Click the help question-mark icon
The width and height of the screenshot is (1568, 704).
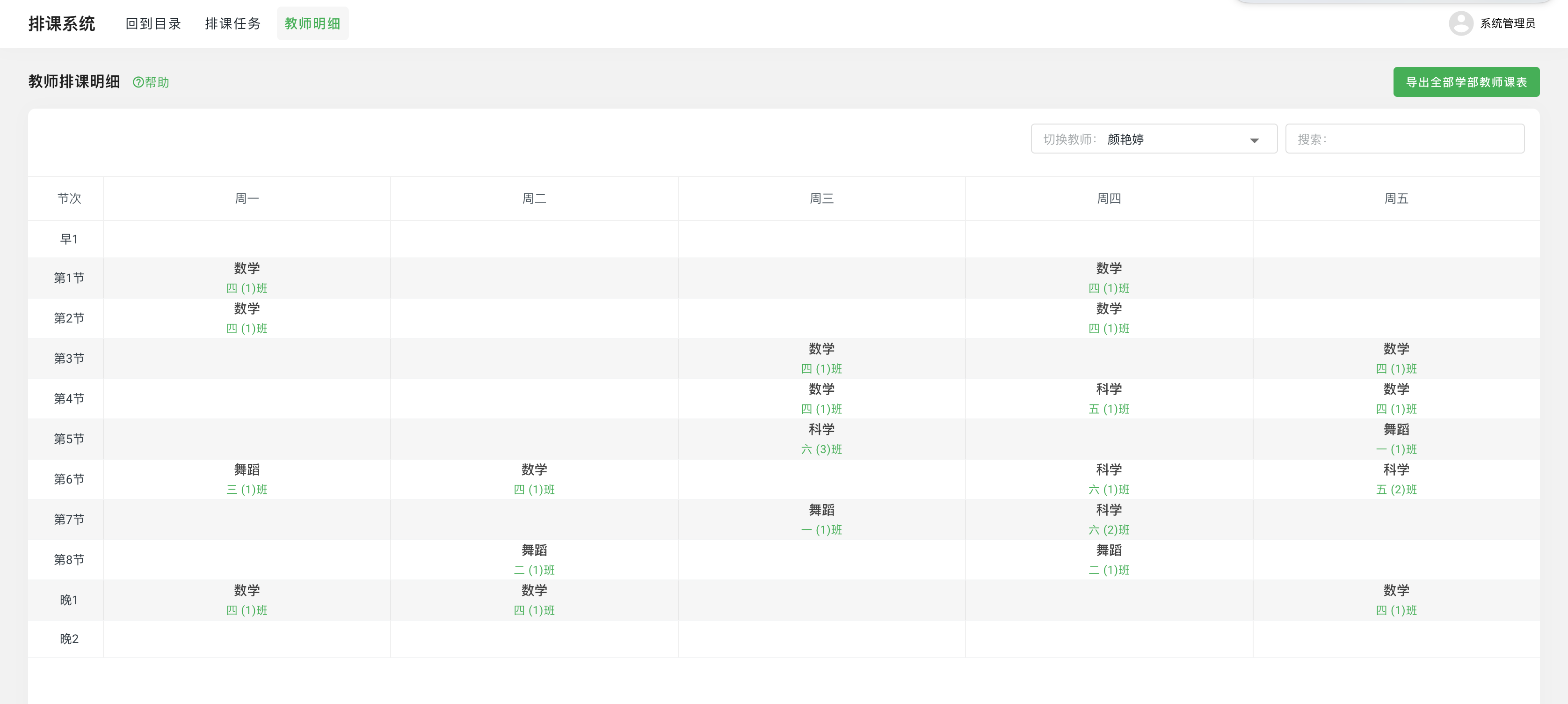(x=138, y=82)
